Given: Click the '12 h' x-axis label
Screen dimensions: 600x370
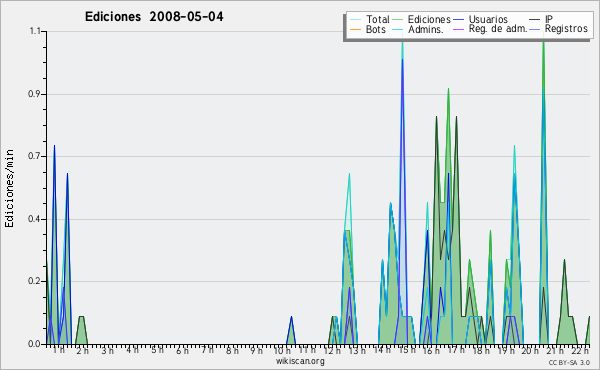Looking at the screenshot, I should pos(332,350).
